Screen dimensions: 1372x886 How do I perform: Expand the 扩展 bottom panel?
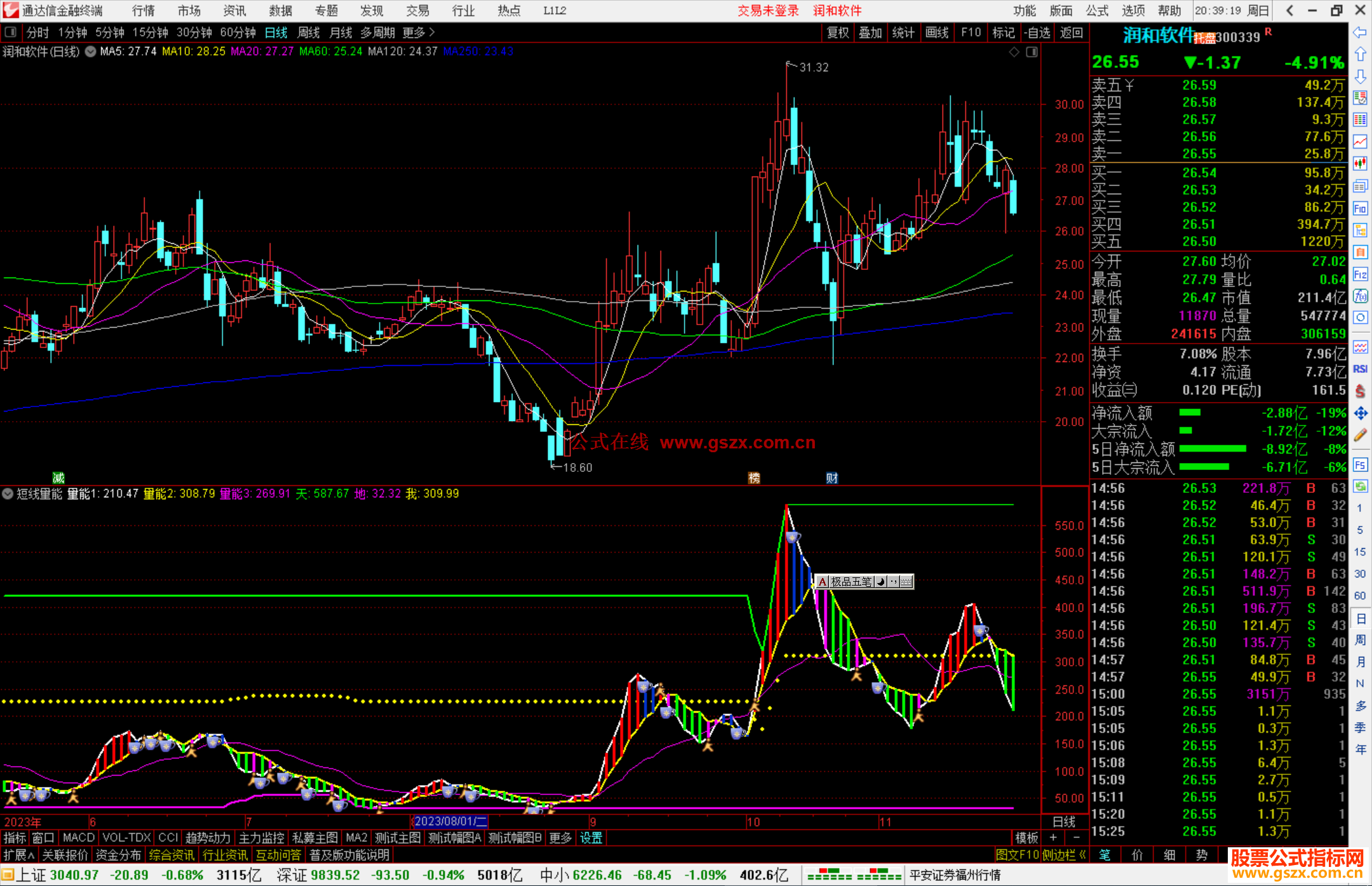18,855
